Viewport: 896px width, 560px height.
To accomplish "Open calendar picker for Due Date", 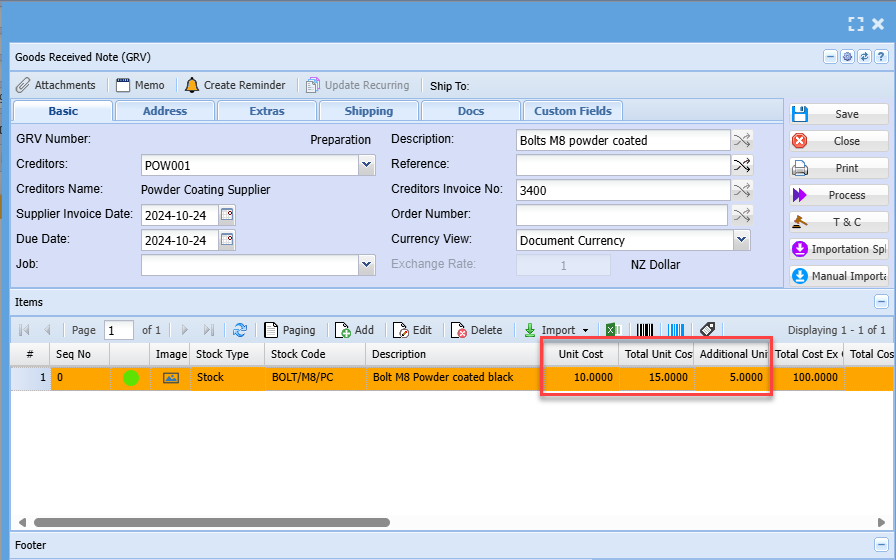I will 227,240.
